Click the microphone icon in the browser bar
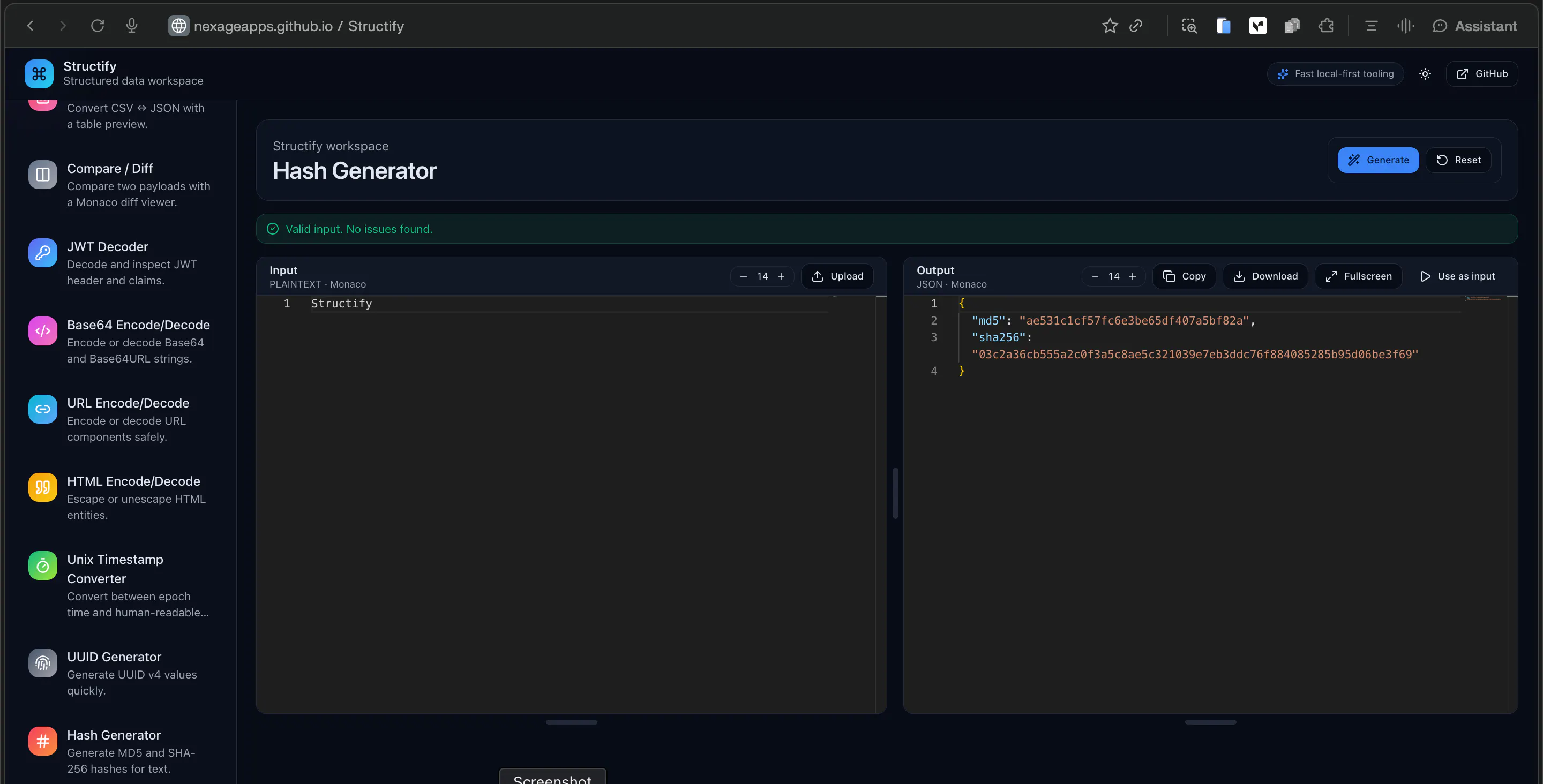Image resolution: width=1543 pixels, height=784 pixels. pyautogui.click(x=132, y=26)
